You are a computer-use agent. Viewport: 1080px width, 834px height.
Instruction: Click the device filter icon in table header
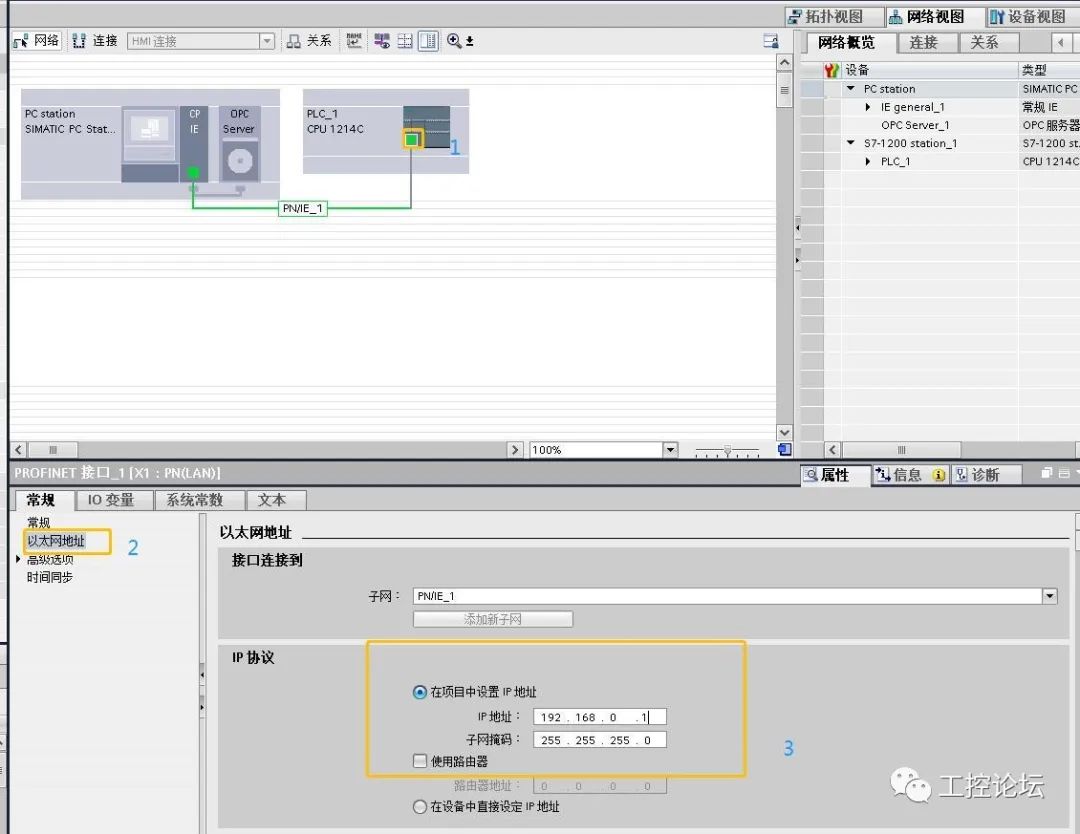click(831, 70)
